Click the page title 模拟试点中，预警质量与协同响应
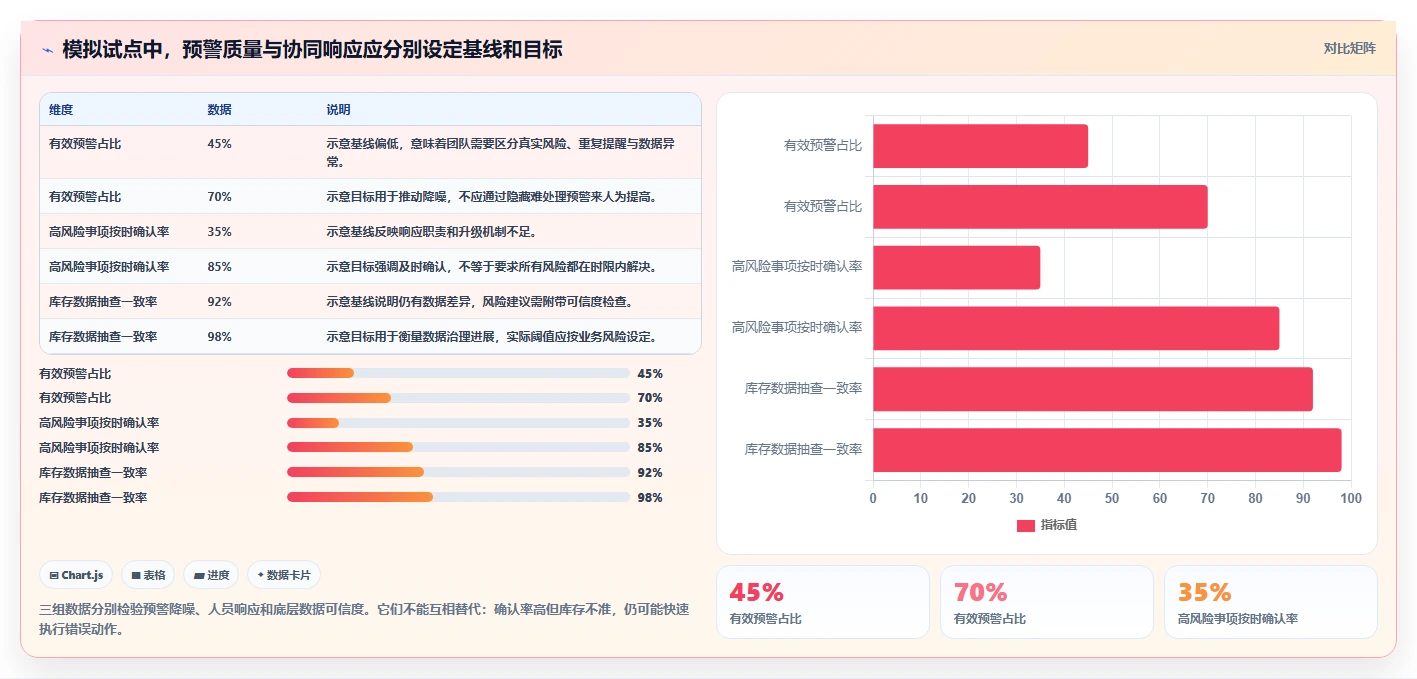Image resolution: width=1417 pixels, height=679 pixels. click(312, 49)
